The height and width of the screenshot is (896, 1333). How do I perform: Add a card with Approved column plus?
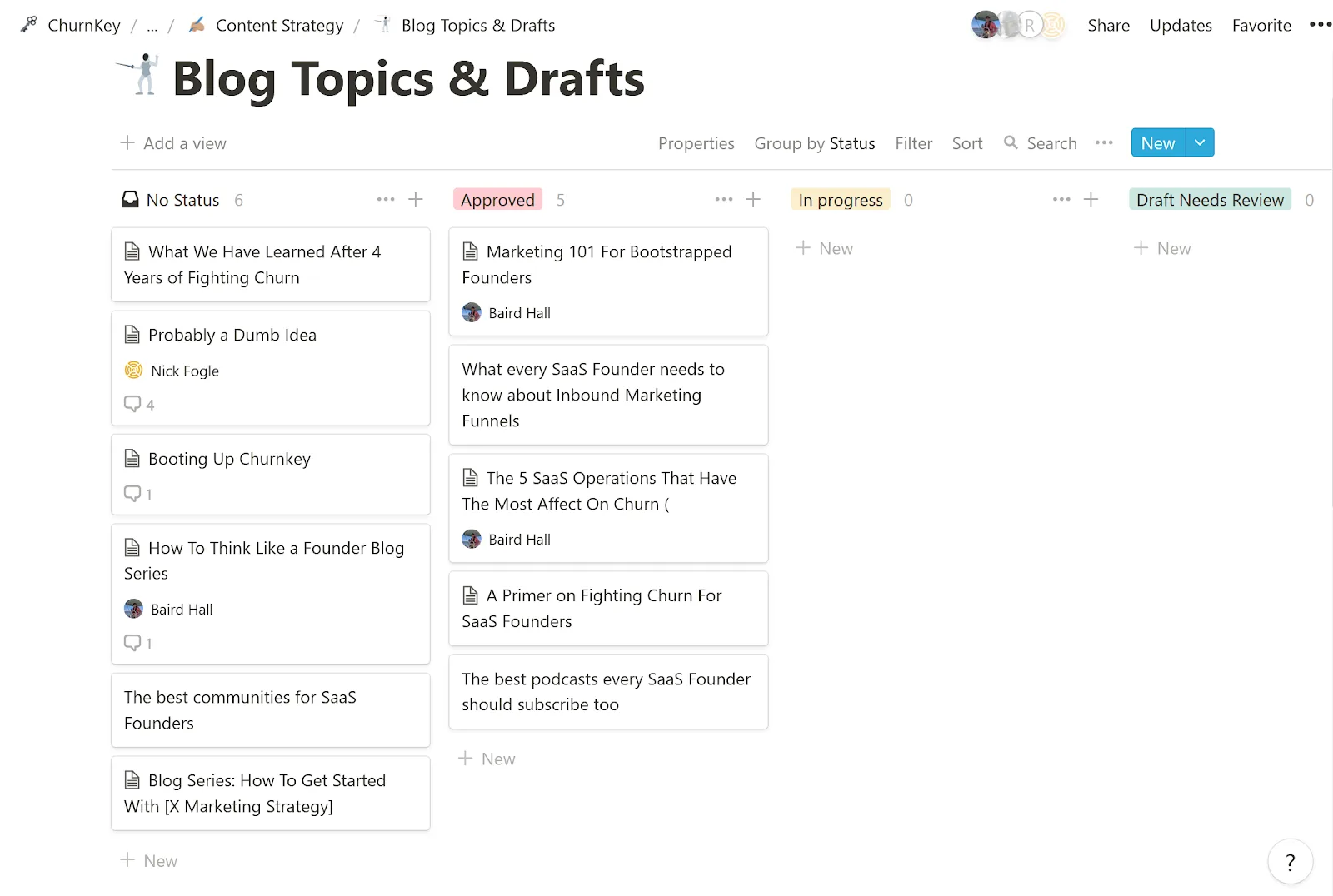[x=753, y=199]
